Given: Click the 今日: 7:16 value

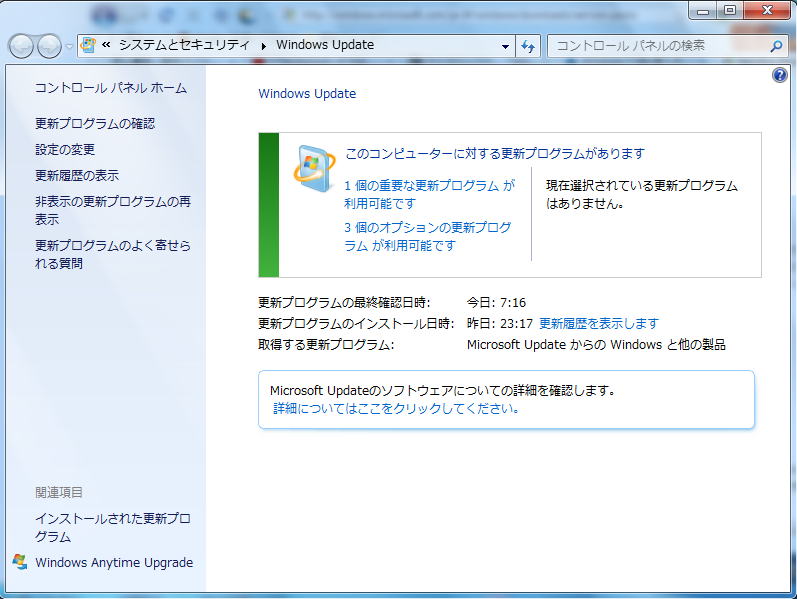Looking at the screenshot, I should click(x=496, y=303).
